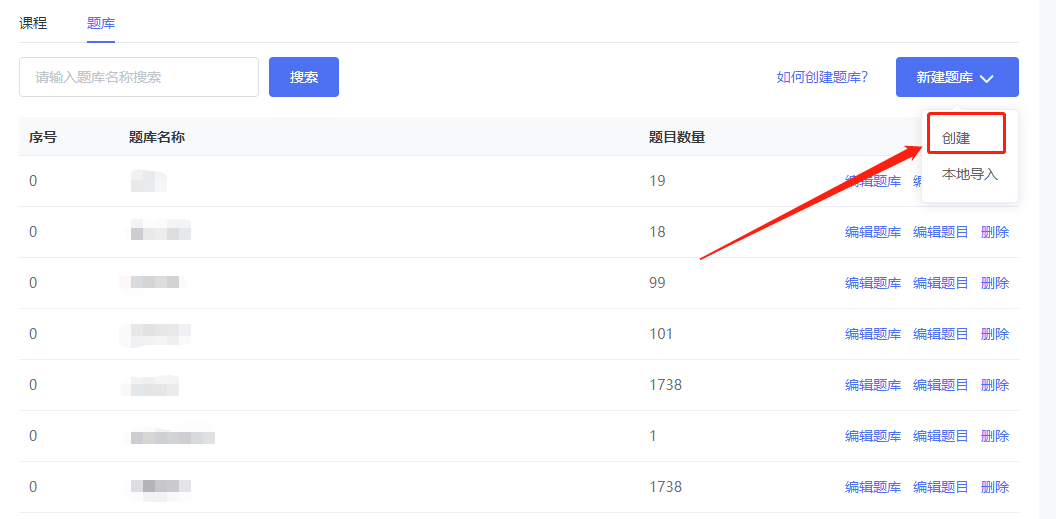Image resolution: width=1056 pixels, height=519 pixels.
Task: Expand the 新建题库 dropdown button
Action: pos(956,77)
